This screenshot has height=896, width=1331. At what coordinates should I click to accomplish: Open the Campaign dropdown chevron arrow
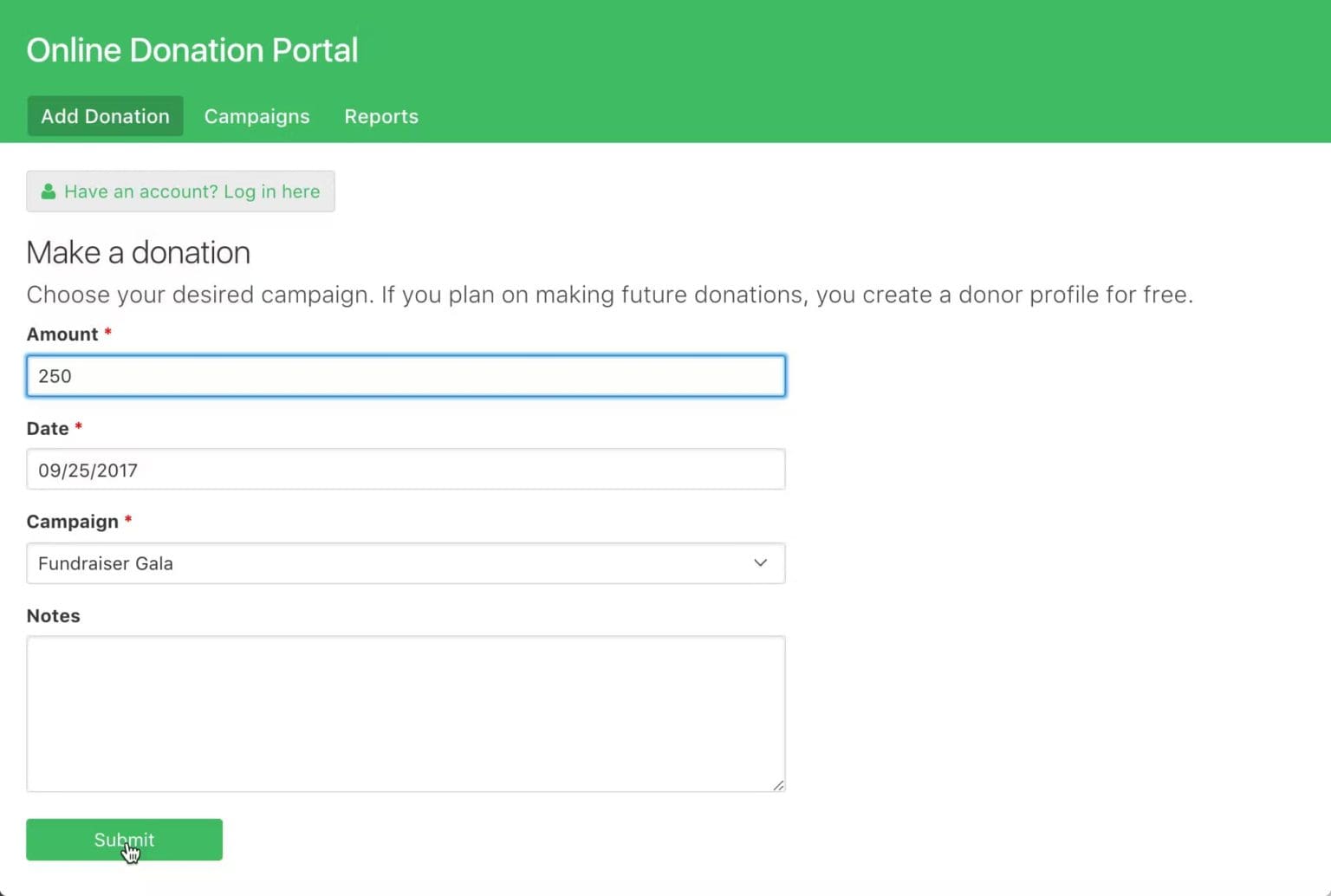760,563
